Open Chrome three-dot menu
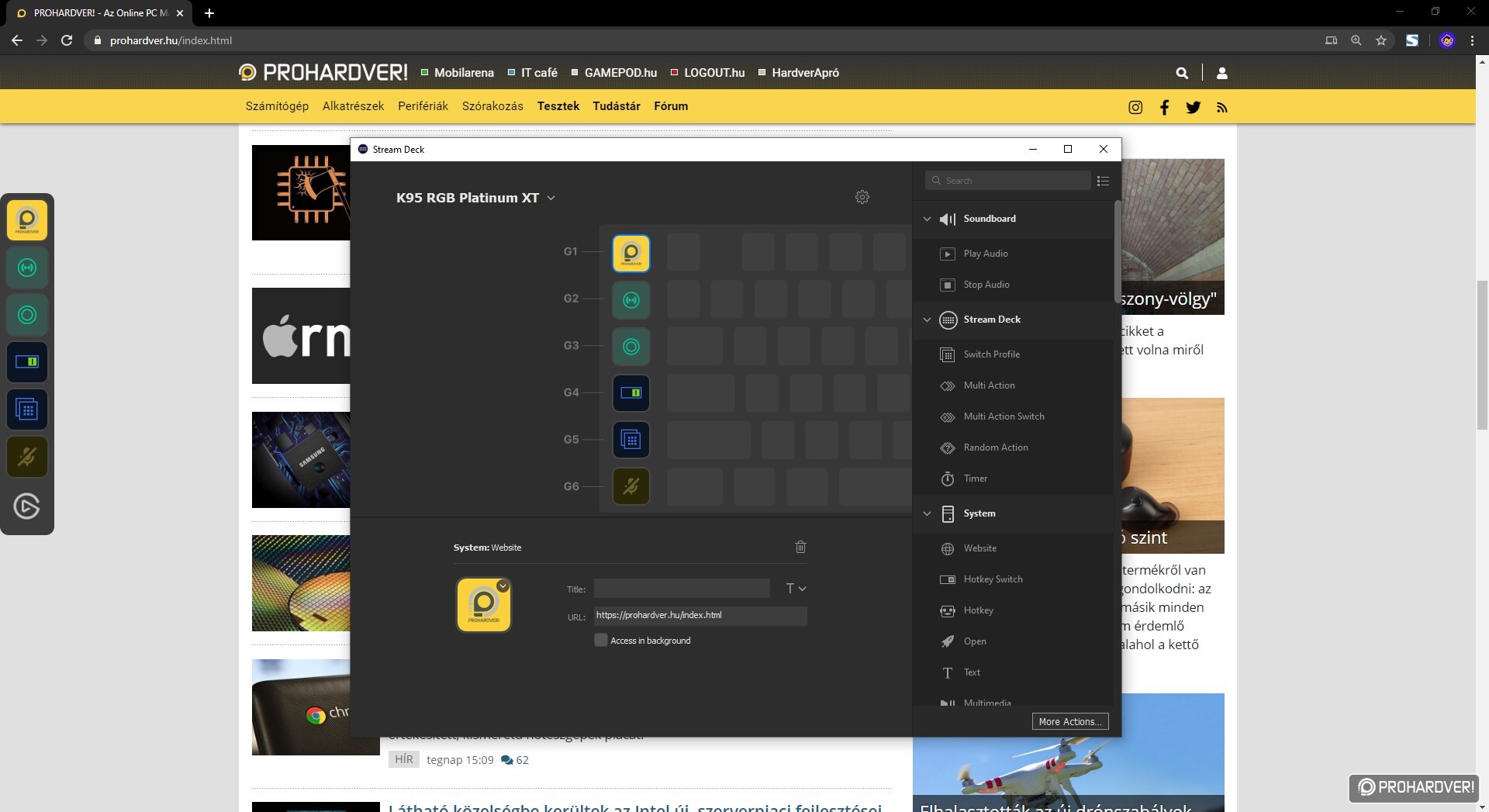The width and height of the screenshot is (1489, 812). 1472,40
